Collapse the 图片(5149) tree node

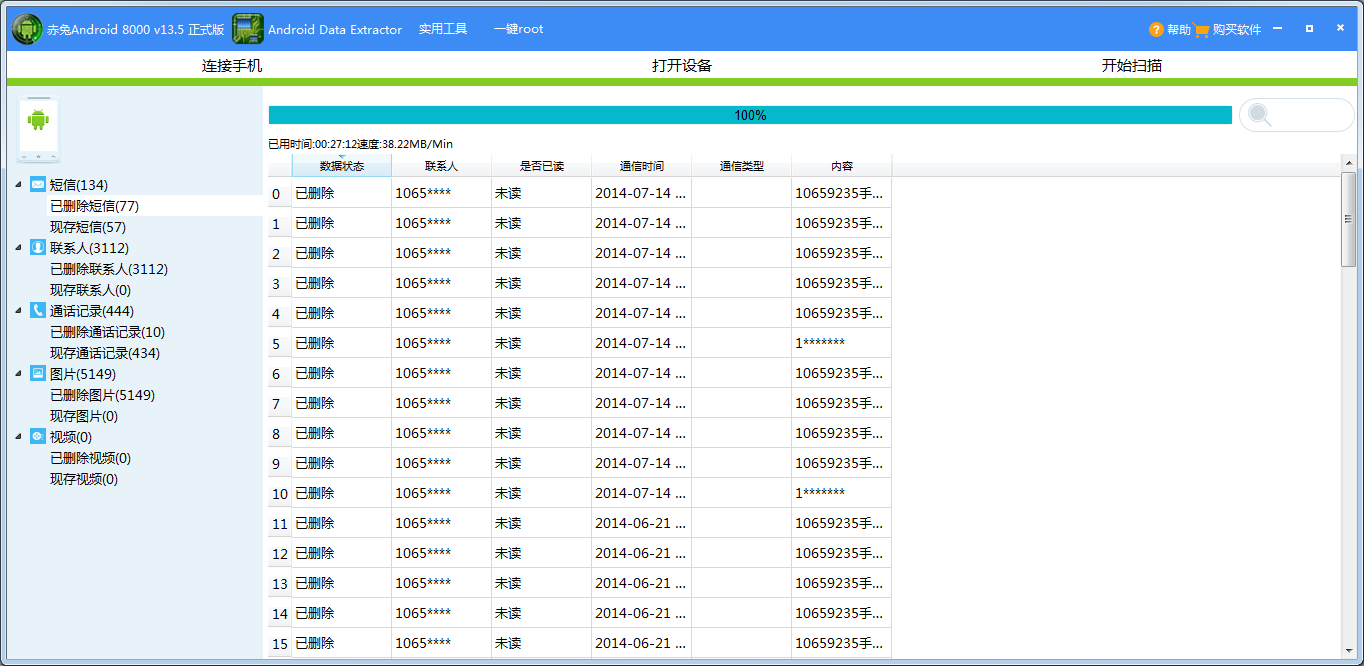pos(18,374)
